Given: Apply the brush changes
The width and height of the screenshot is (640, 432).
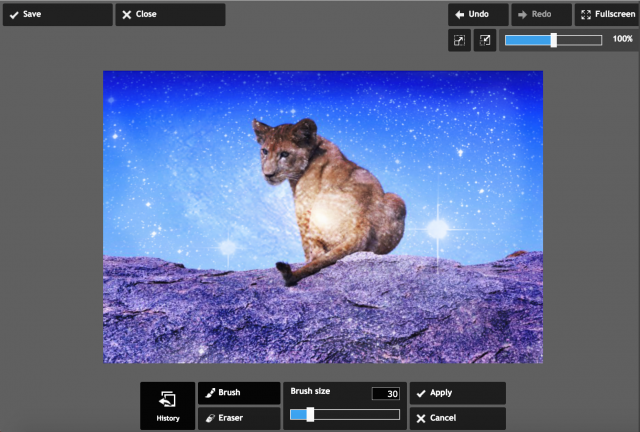Looking at the screenshot, I should (x=457, y=393).
